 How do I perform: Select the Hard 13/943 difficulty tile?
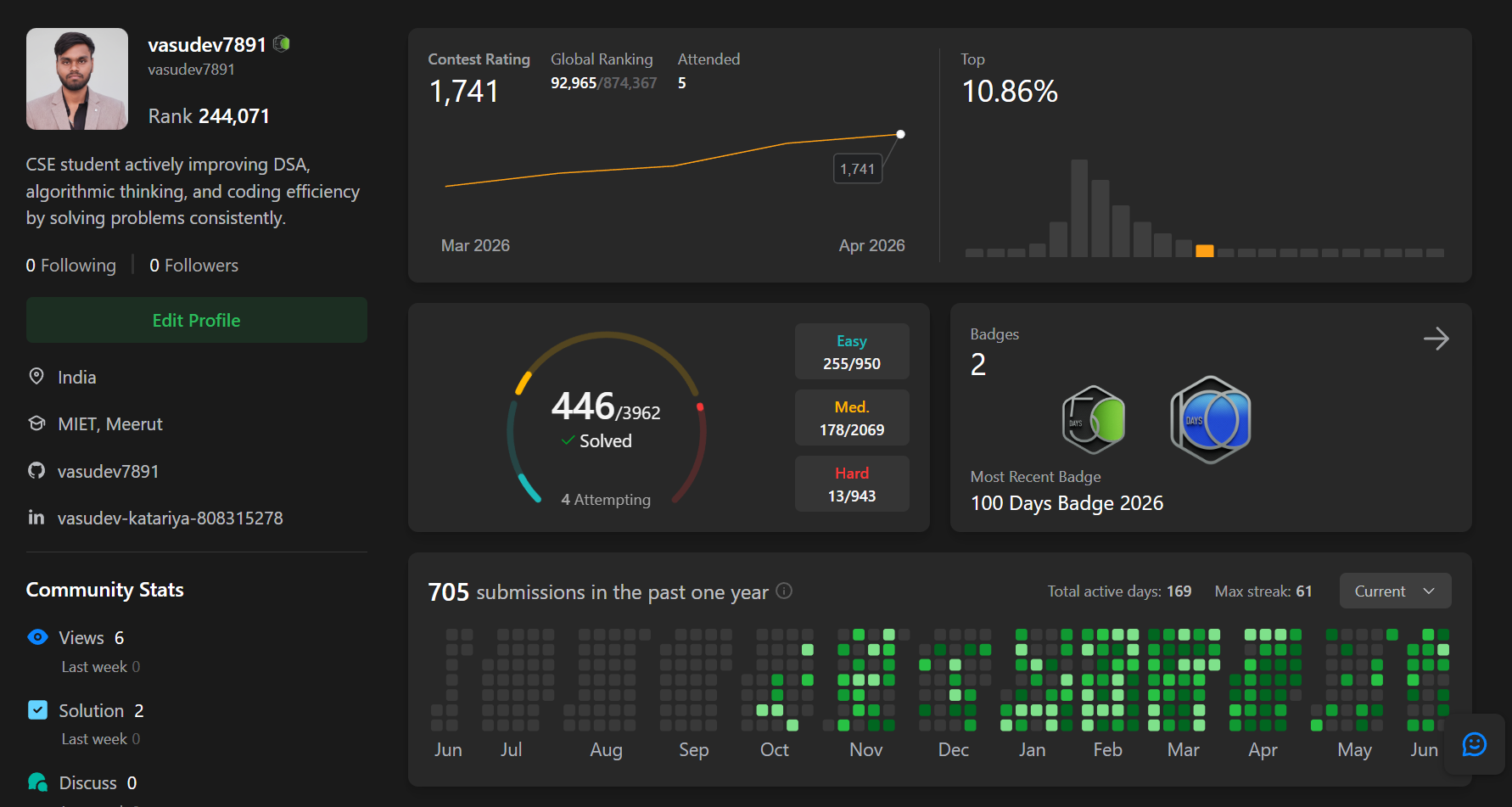pos(852,484)
